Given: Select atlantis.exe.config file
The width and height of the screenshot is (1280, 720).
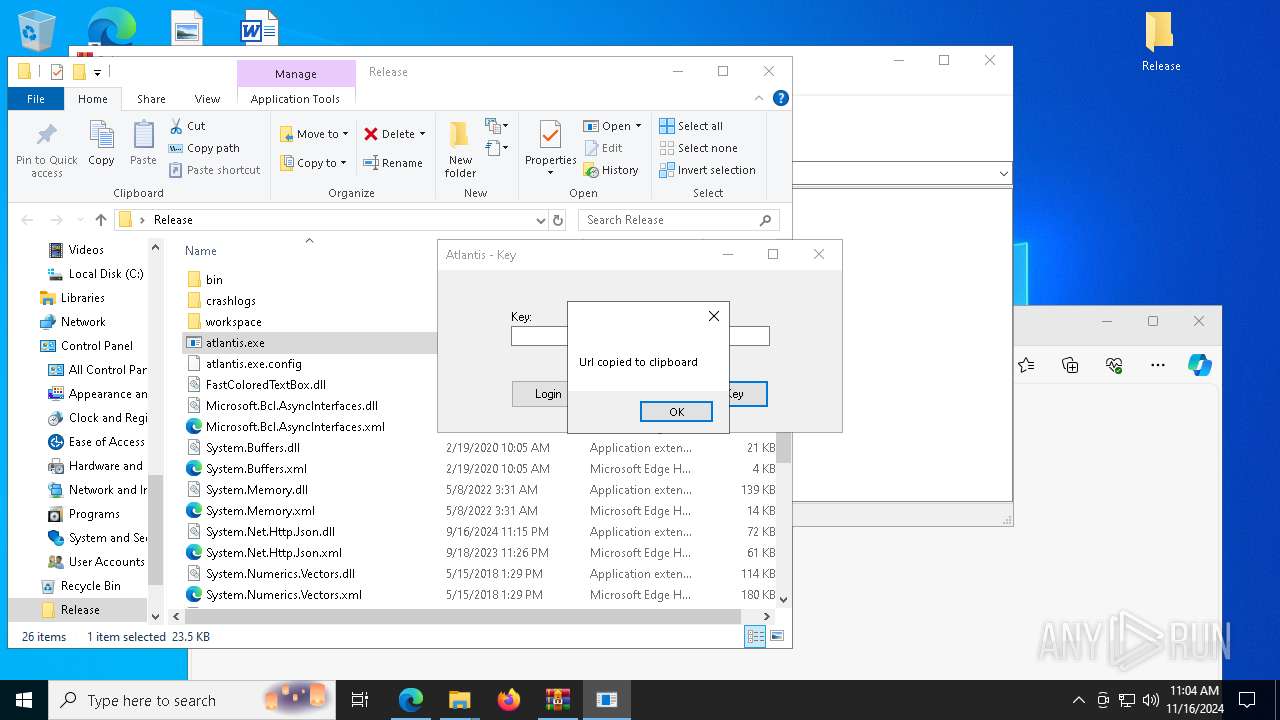Looking at the screenshot, I should pyautogui.click(x=253, y=364).
